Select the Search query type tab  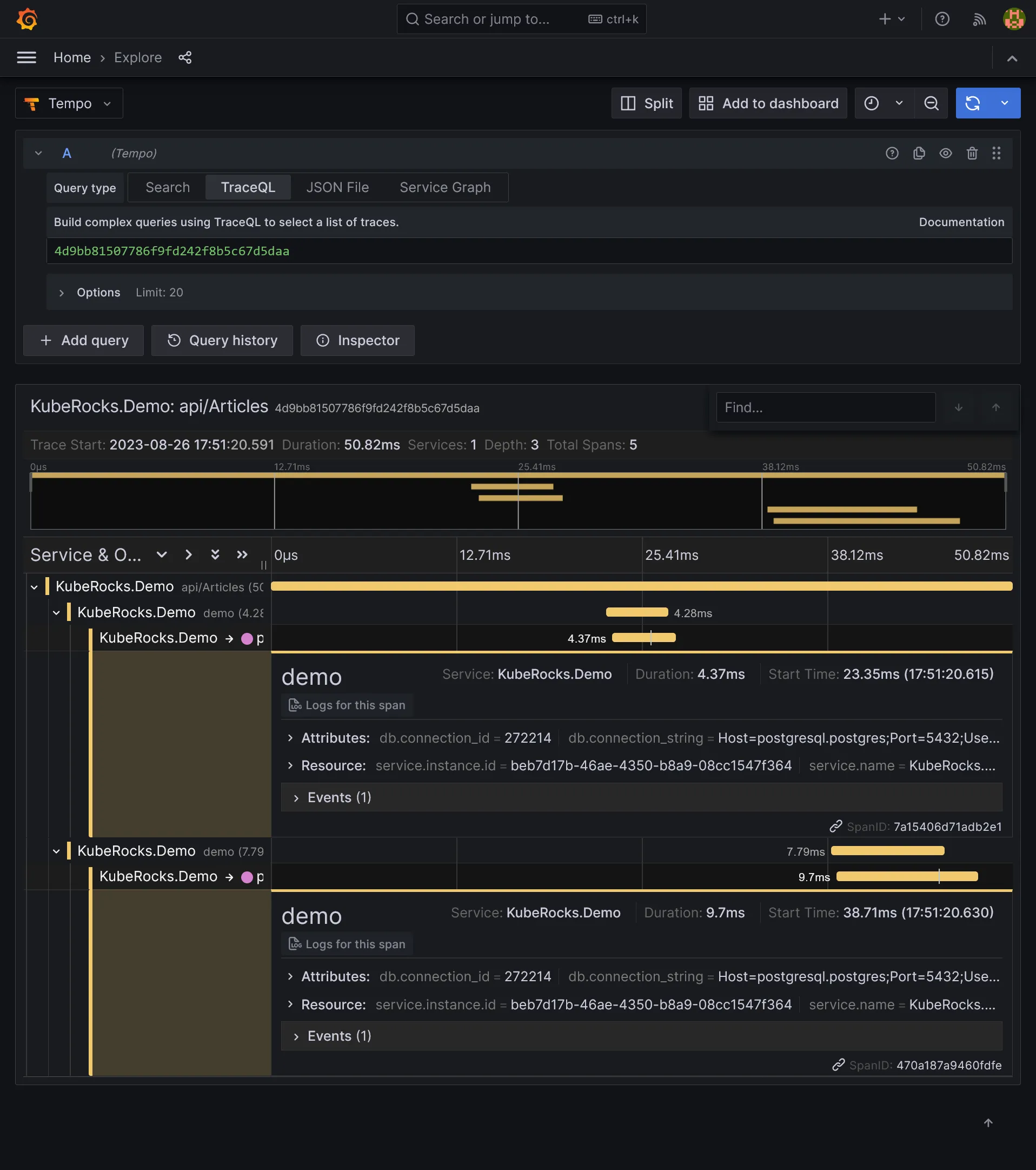tap(167, 187)
